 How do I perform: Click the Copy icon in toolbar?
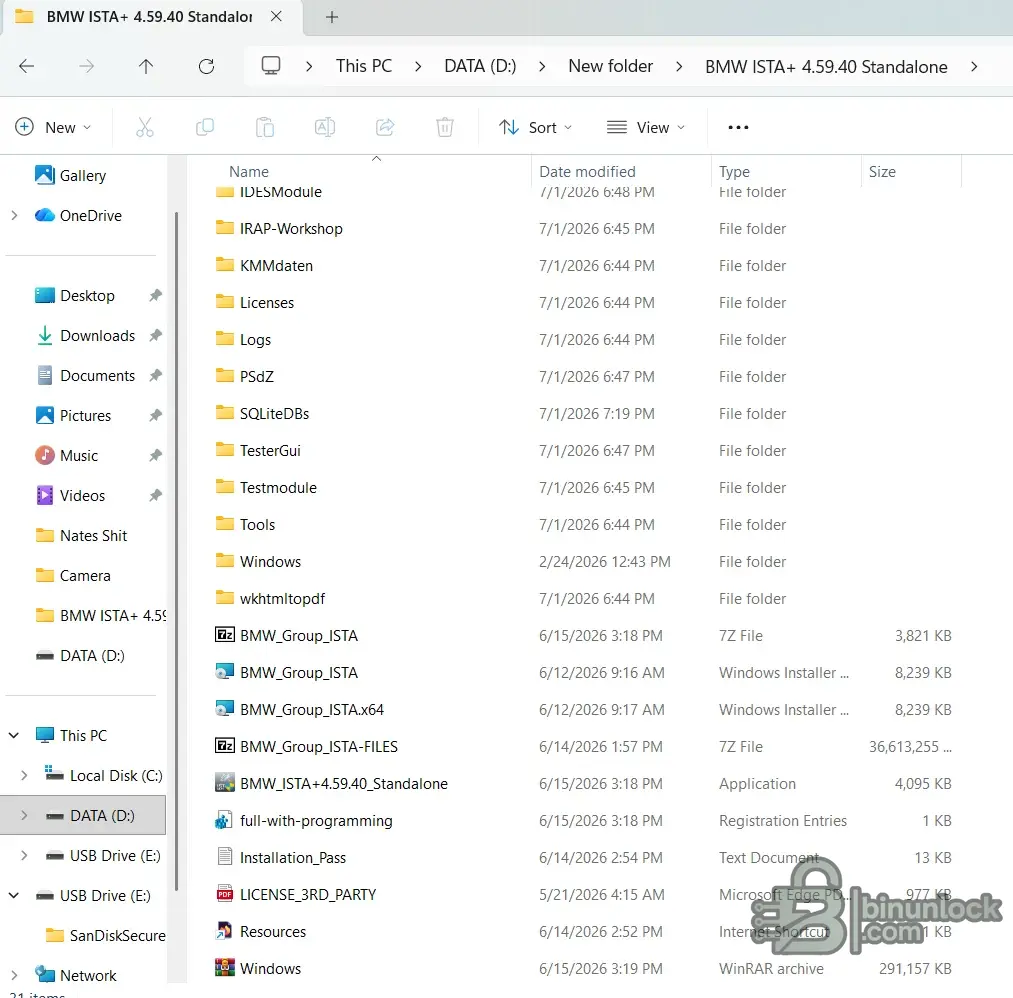coord(205,127)
